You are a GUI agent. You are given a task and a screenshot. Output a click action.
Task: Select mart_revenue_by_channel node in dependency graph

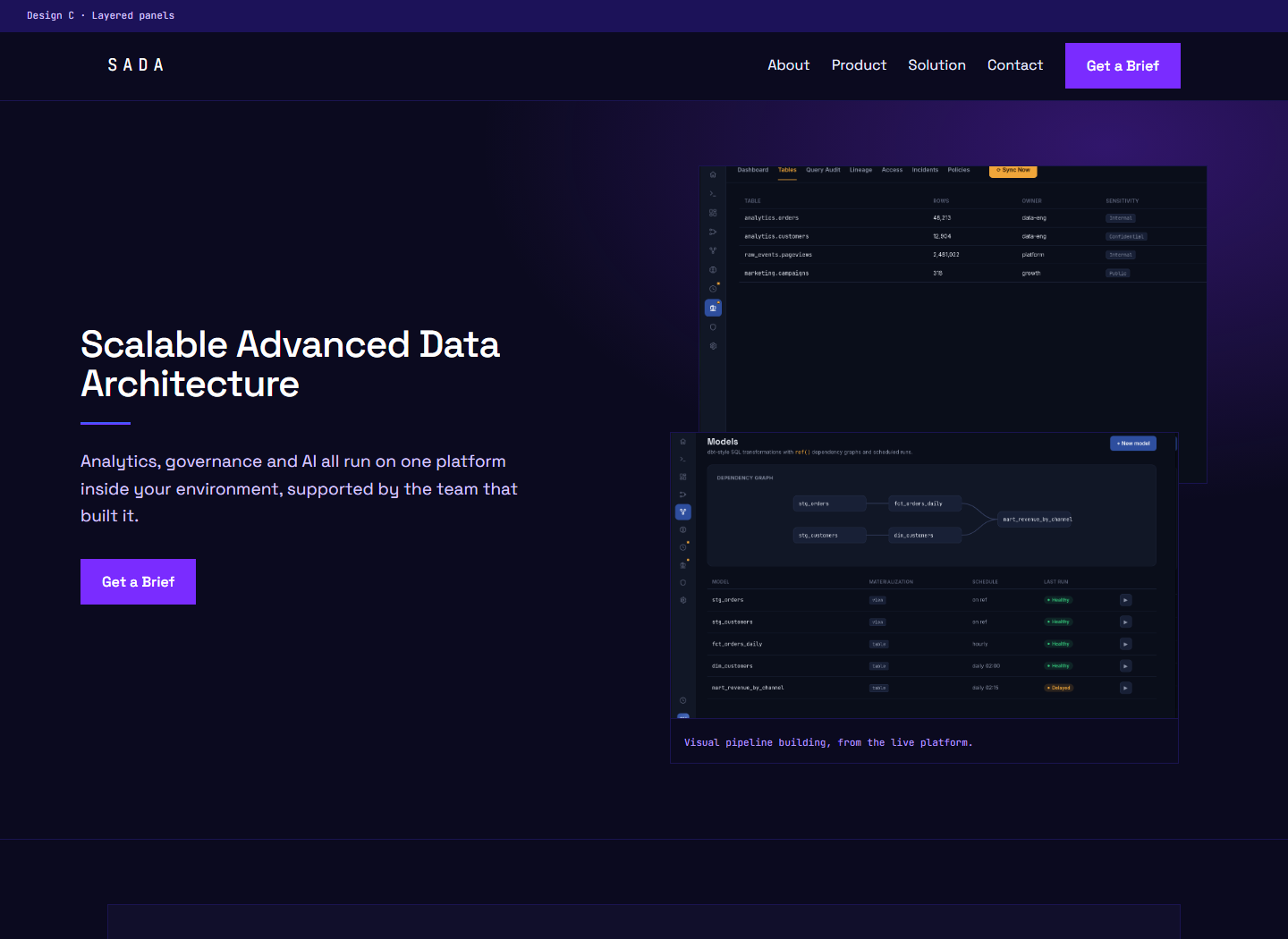point(1037,520)
